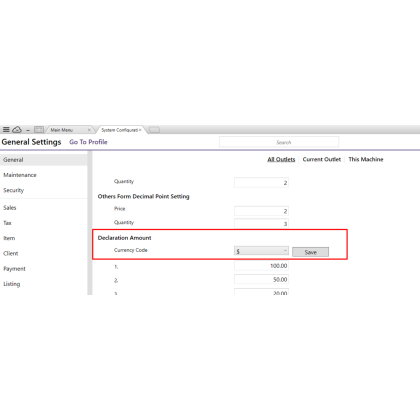This screenshot has height=420, width=420.
Task: Select the System Configuration tab
Action: coord(119,130)
